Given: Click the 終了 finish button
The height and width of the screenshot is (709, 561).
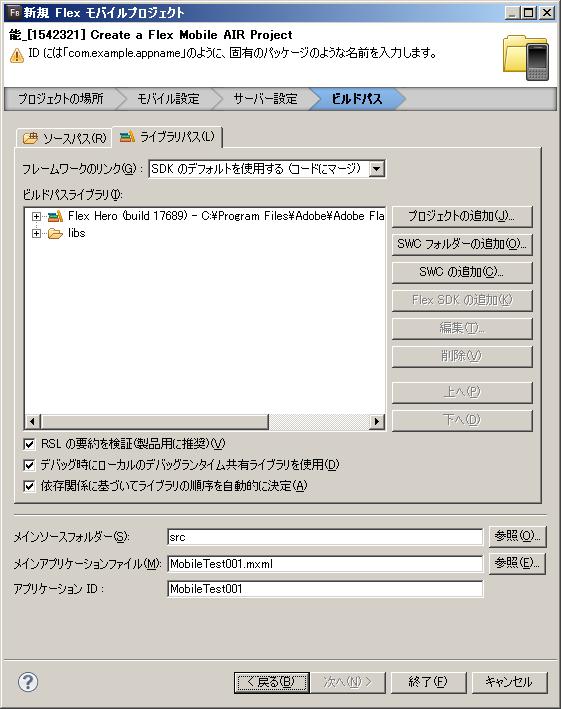Looking at the screenshot, I should point(428,682).
